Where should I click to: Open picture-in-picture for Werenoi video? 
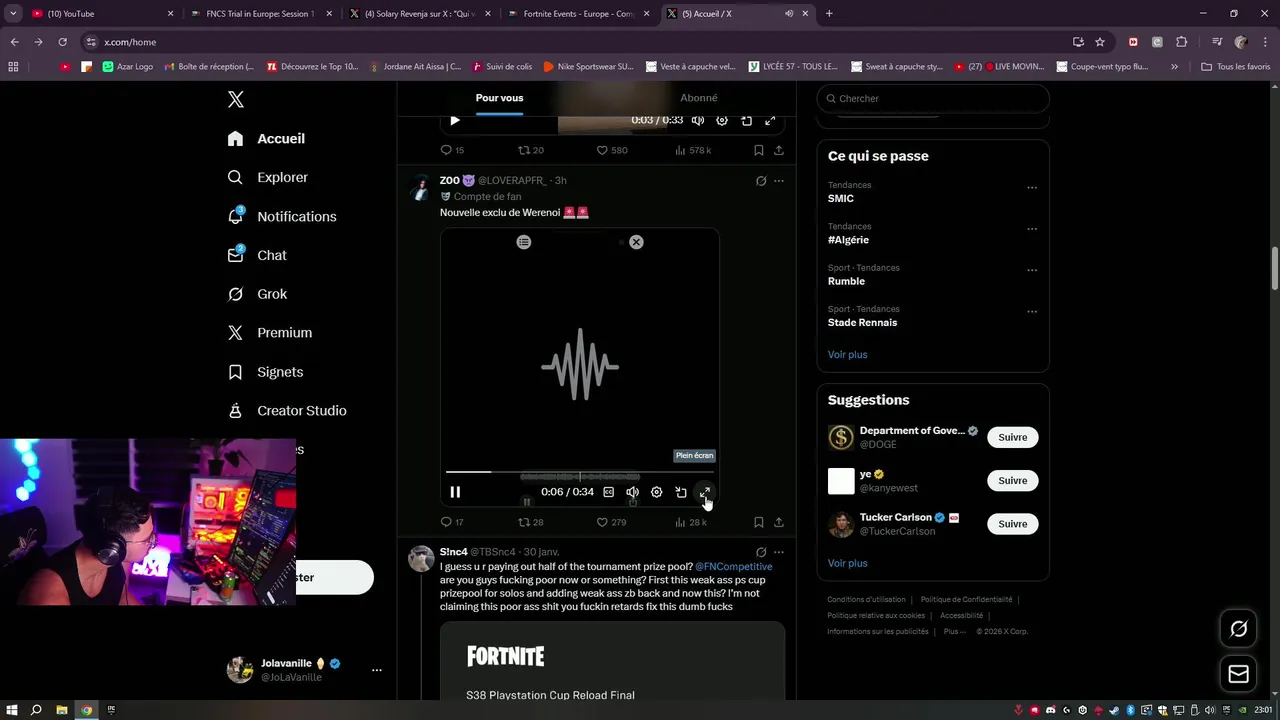pos(681,492)
